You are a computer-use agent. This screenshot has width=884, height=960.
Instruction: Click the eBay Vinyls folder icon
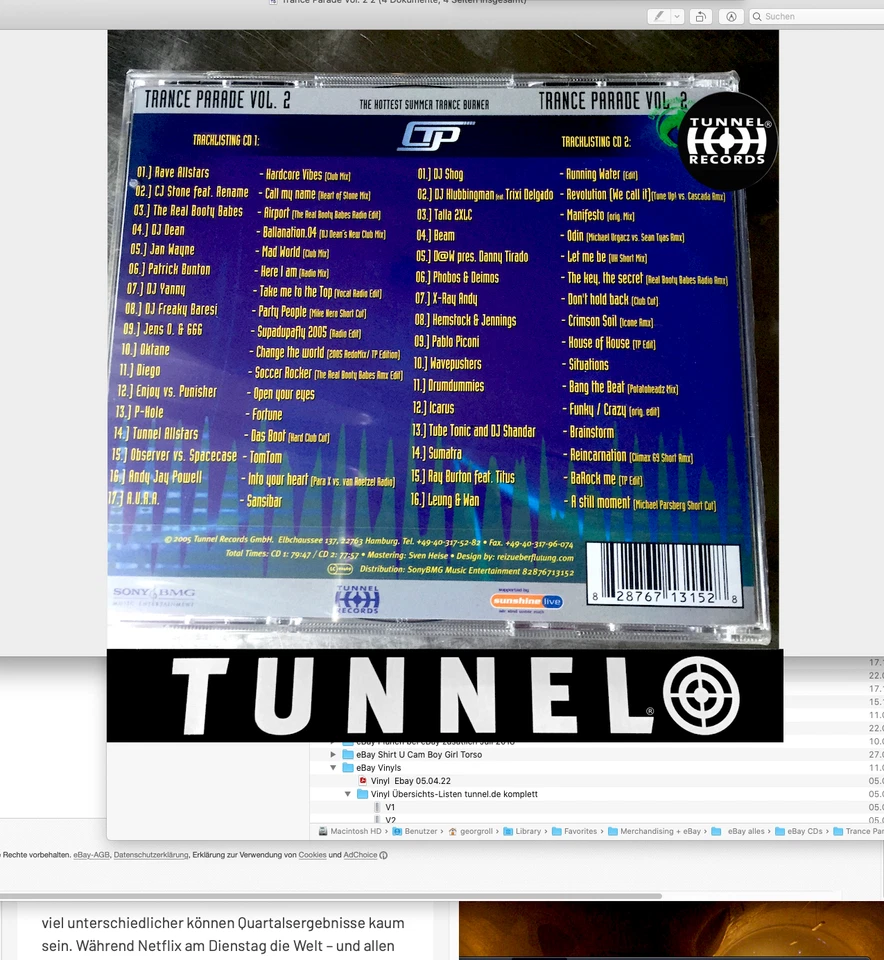click(x=346, y=767)
